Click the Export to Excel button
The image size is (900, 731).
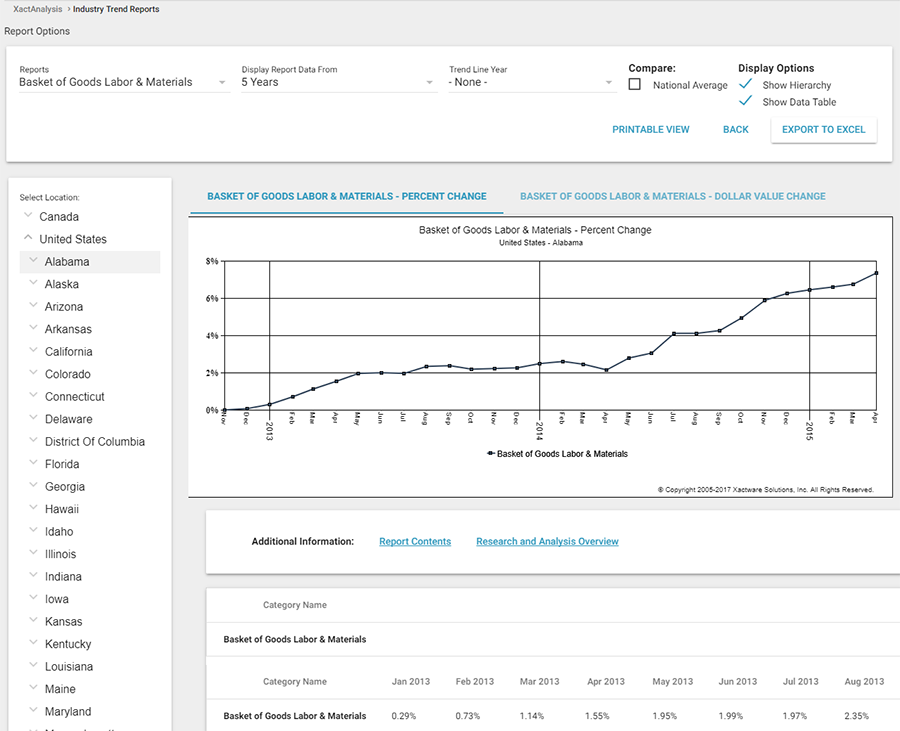(823, 129)
